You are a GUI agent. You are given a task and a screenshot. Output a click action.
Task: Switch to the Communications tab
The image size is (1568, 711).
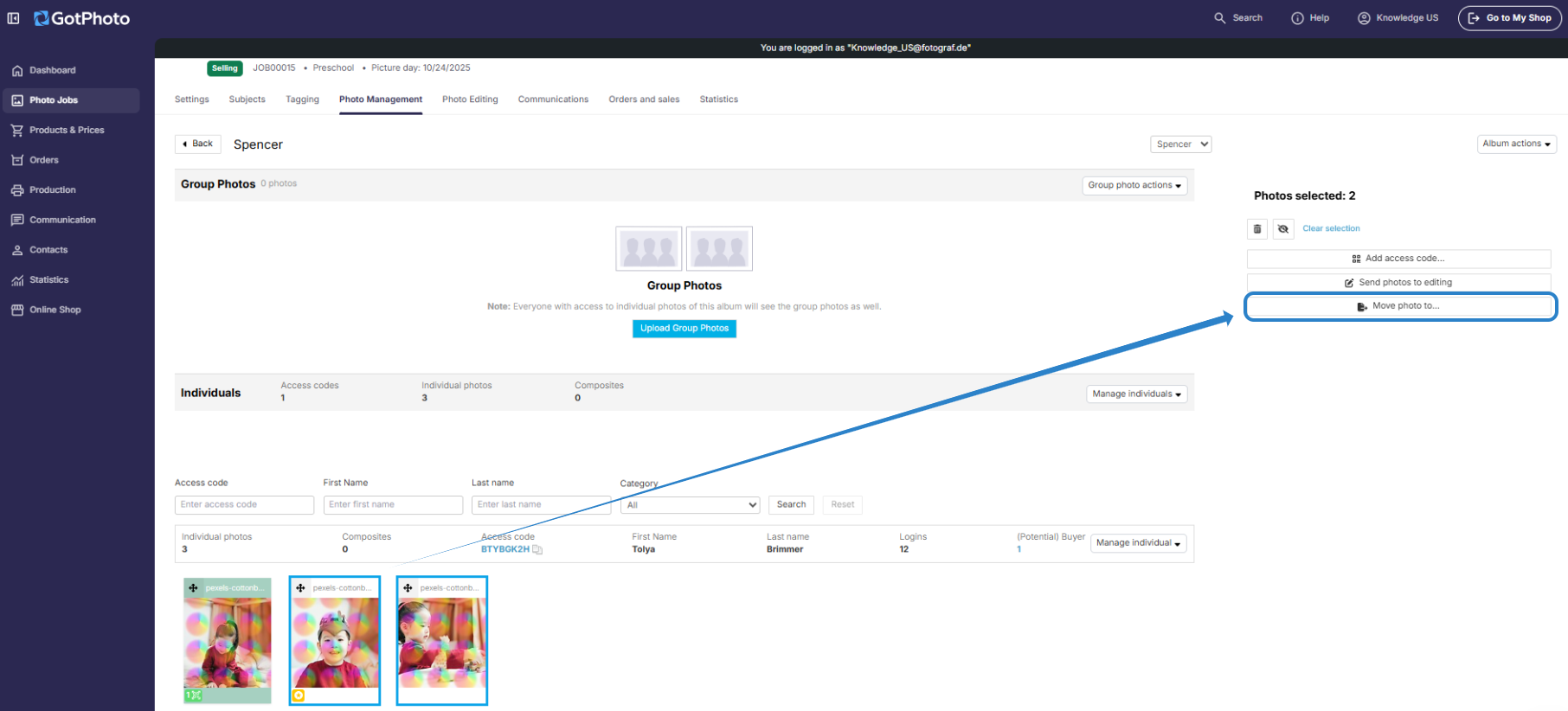tap(553, 99)
